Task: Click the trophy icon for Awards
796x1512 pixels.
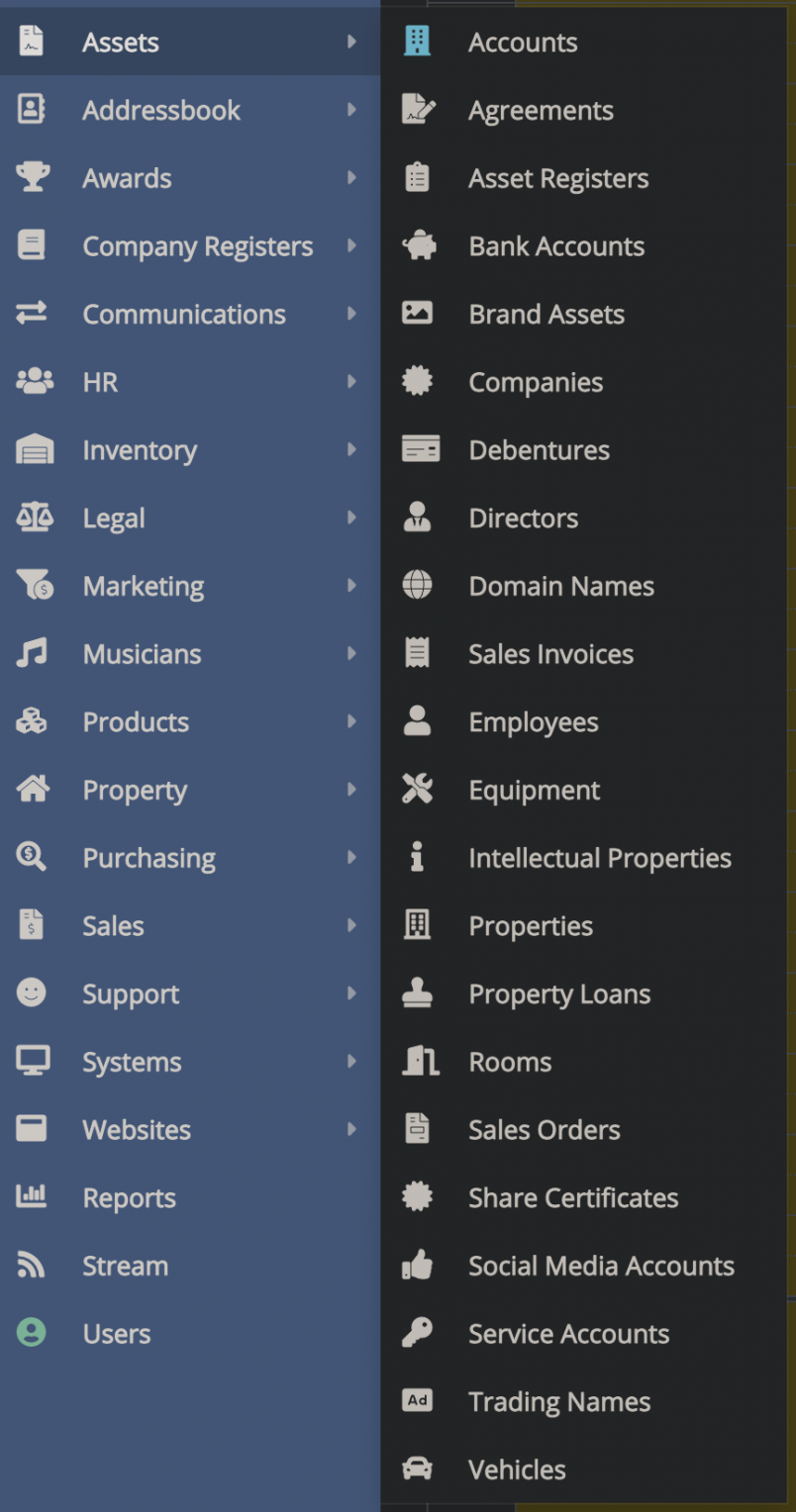Action: (33, 178)
